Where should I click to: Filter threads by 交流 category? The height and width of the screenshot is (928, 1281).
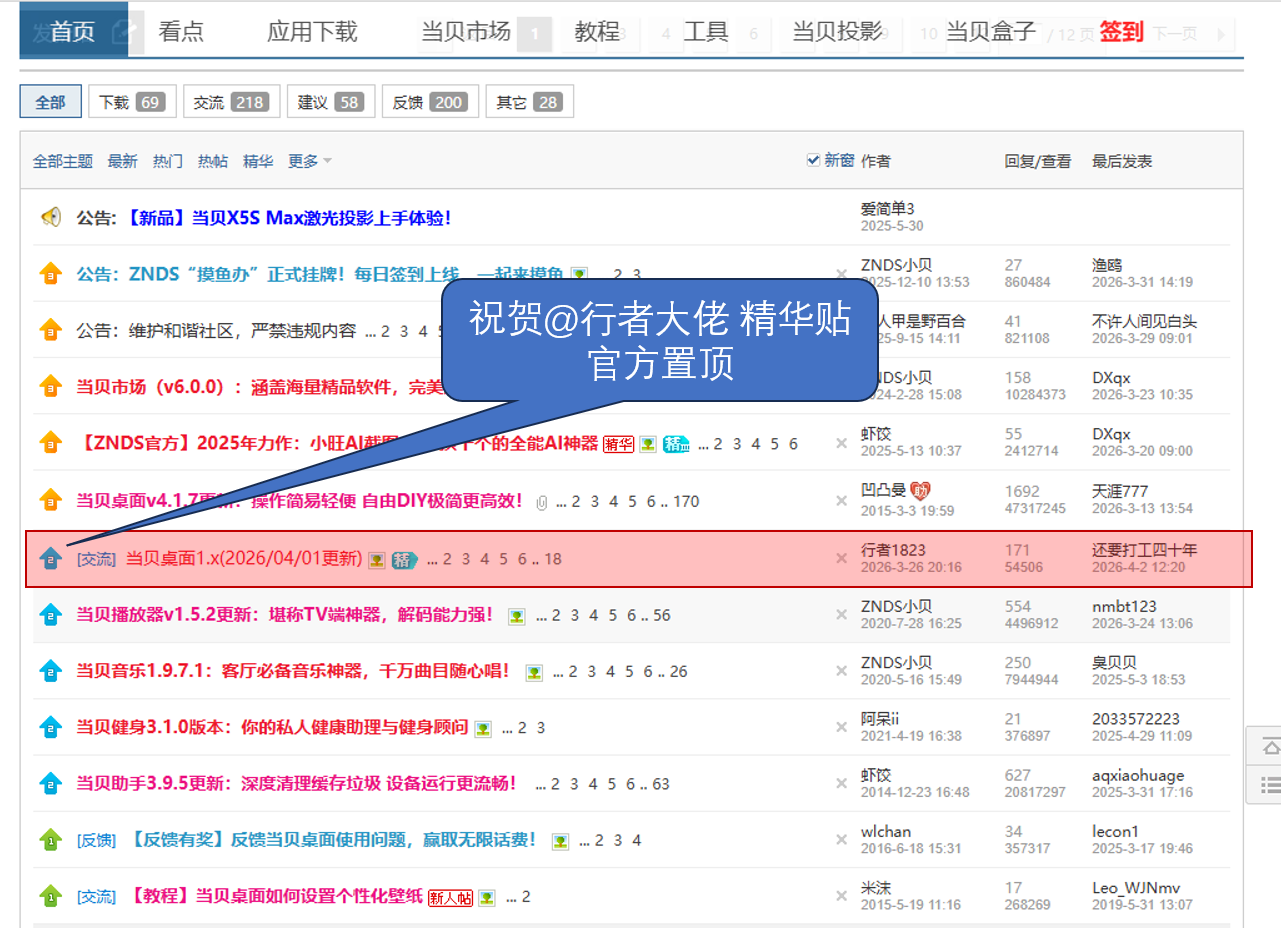point(230,101)
